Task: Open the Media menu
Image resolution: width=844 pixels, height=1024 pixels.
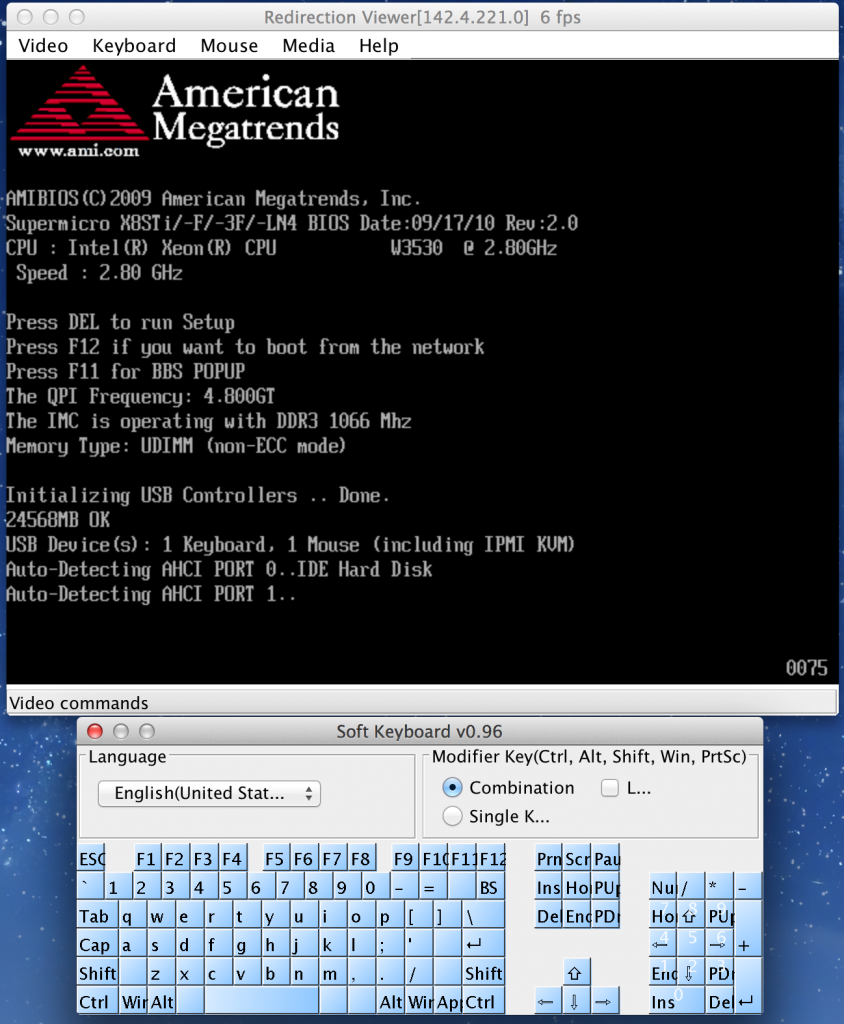Action: pyautogui.click(x=308, y=46)
